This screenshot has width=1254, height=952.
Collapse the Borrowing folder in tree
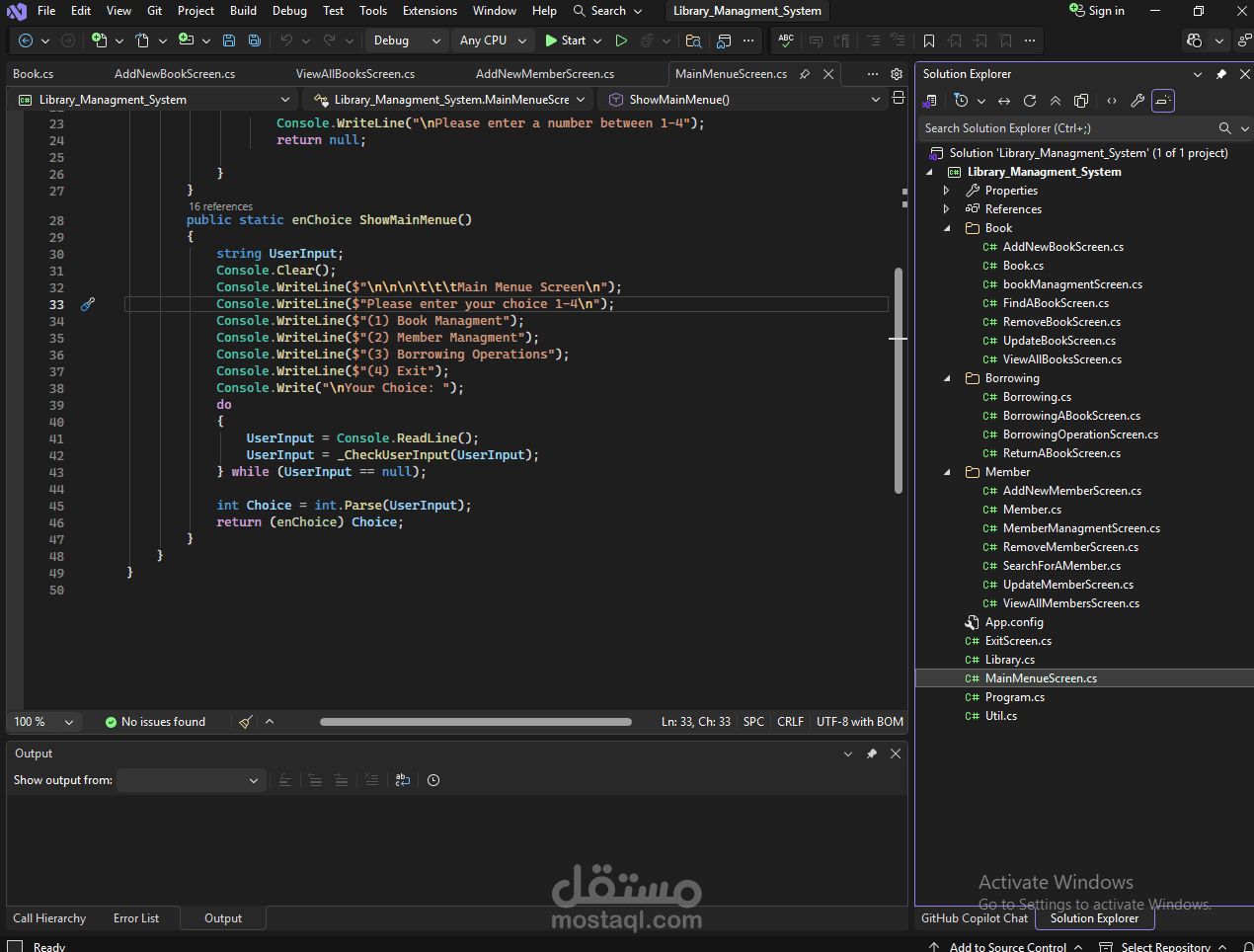tap(947, 378)
